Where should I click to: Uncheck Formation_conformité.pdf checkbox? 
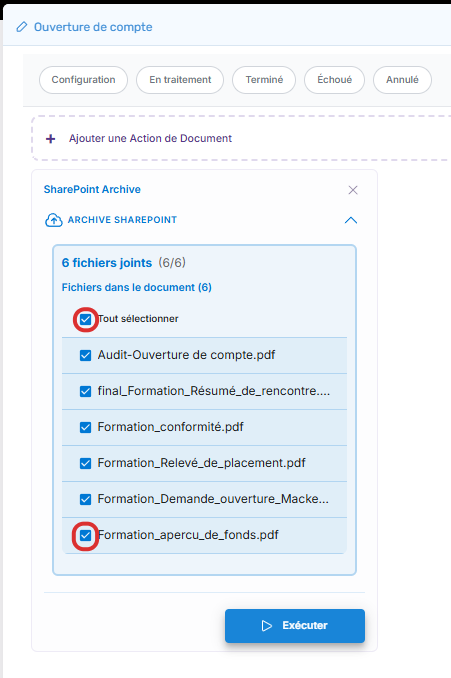coord(86,427)
